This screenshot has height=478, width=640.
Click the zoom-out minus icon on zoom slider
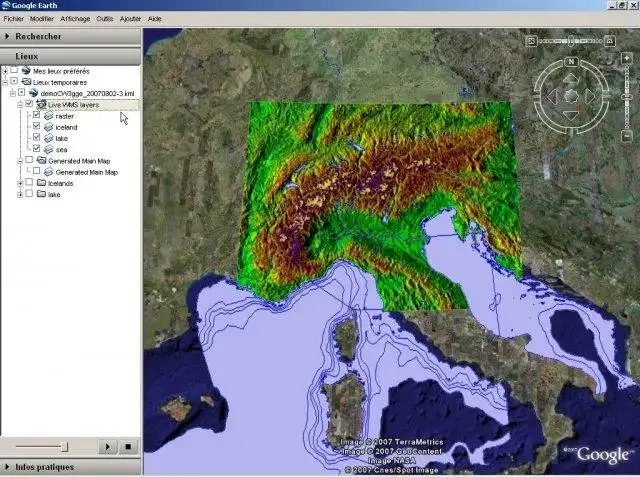click(627, 136)
